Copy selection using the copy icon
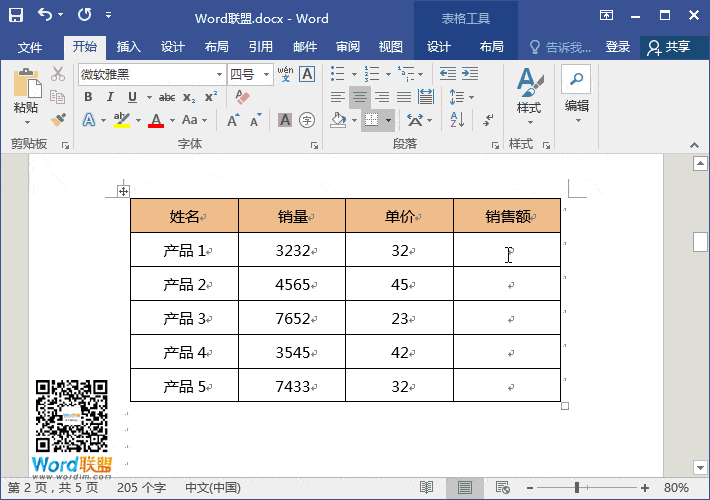 click(x=58, y=97)
